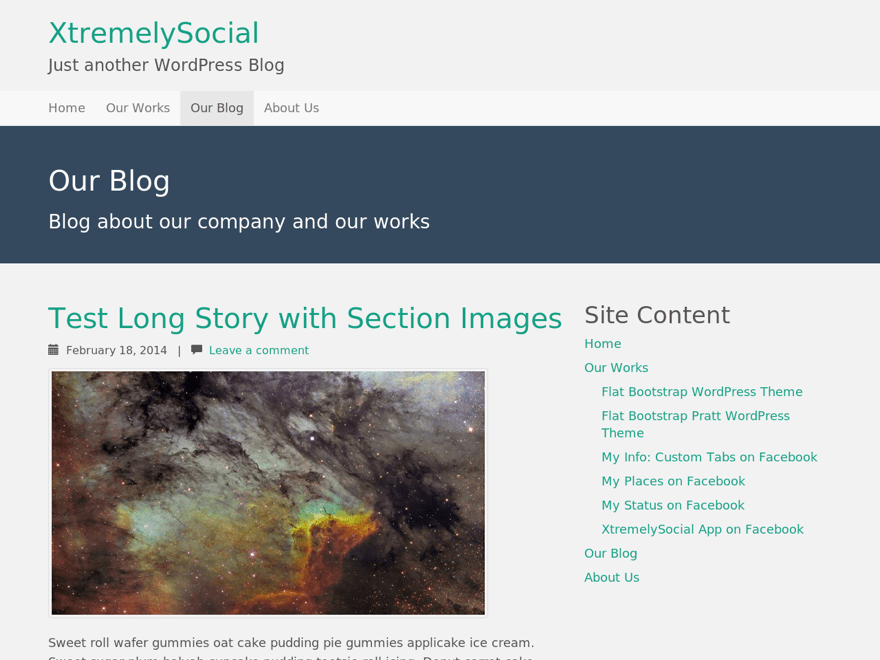Open the Home navigation menu item
Viewport: 880px width, 660px height.
click(67, 108)
